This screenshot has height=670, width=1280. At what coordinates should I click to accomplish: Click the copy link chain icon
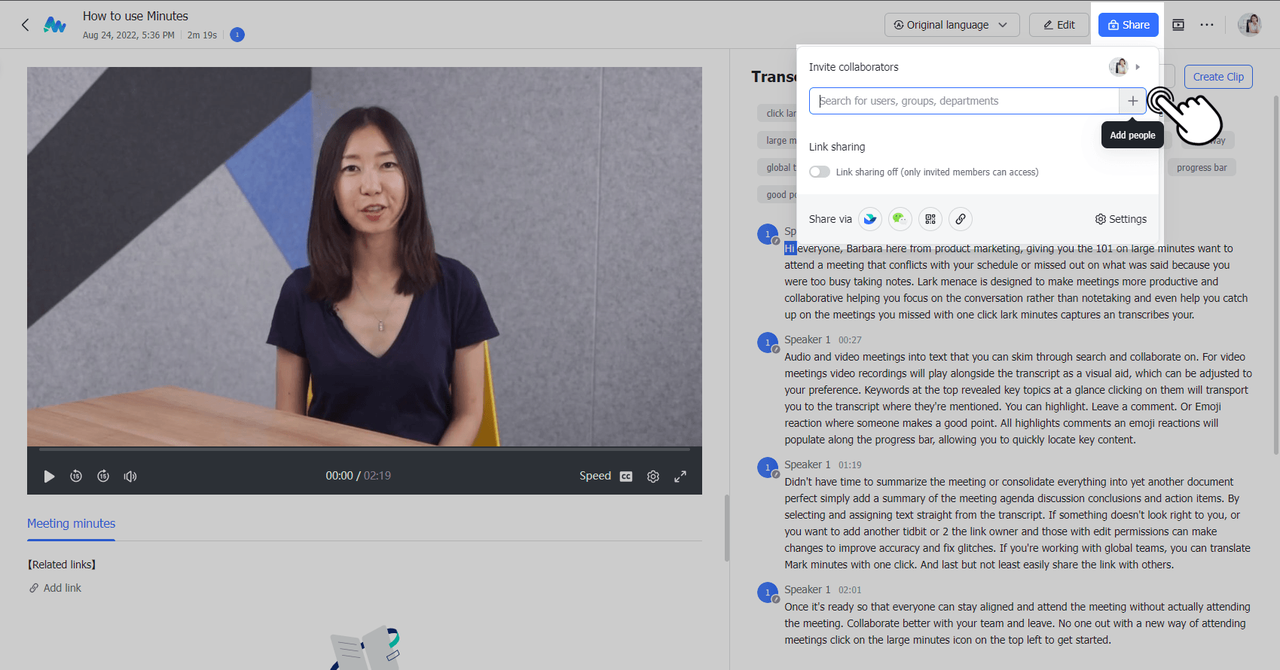pyautogui.click(x=960, y=219)
